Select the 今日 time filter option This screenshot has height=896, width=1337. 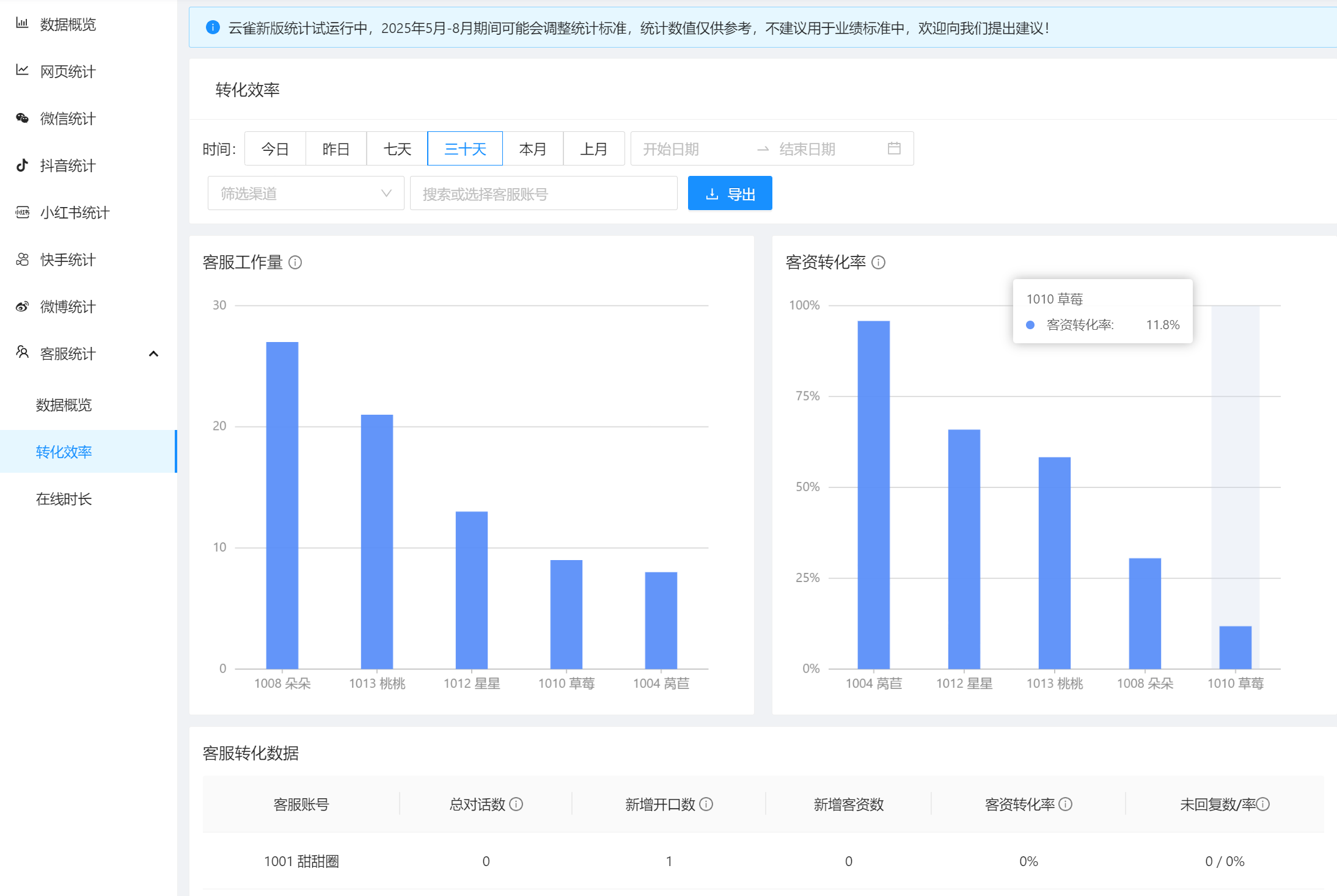274,148
